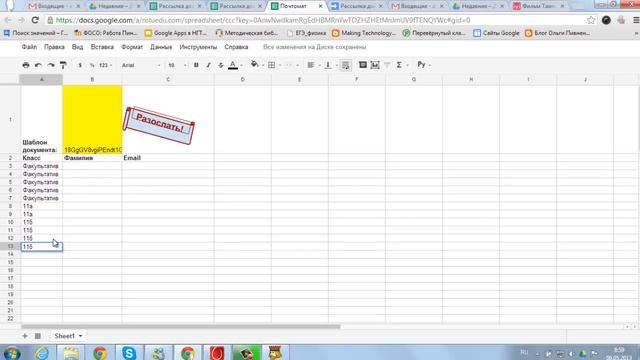Image resolution: width=640 pixels, height=360 pixels.
Task: Select the Класс header cell
Action: (x=41, y=158)
